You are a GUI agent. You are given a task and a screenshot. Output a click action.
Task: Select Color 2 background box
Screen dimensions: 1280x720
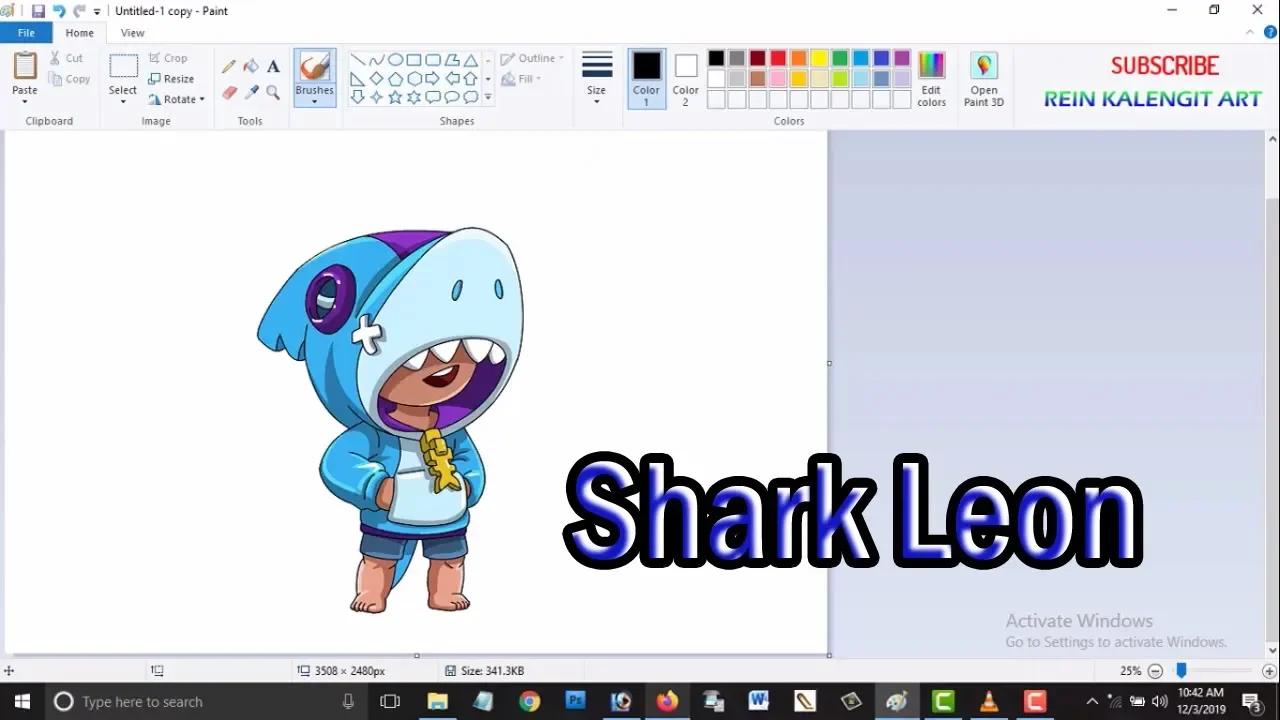click(685, 79)
